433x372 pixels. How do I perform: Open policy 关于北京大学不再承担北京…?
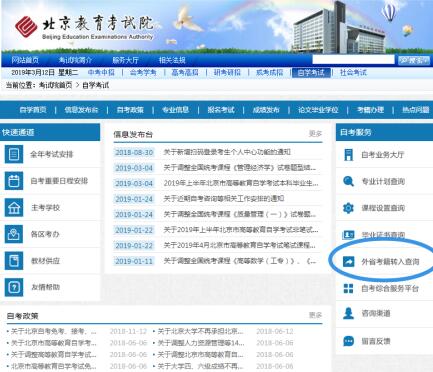coord(201,331)
